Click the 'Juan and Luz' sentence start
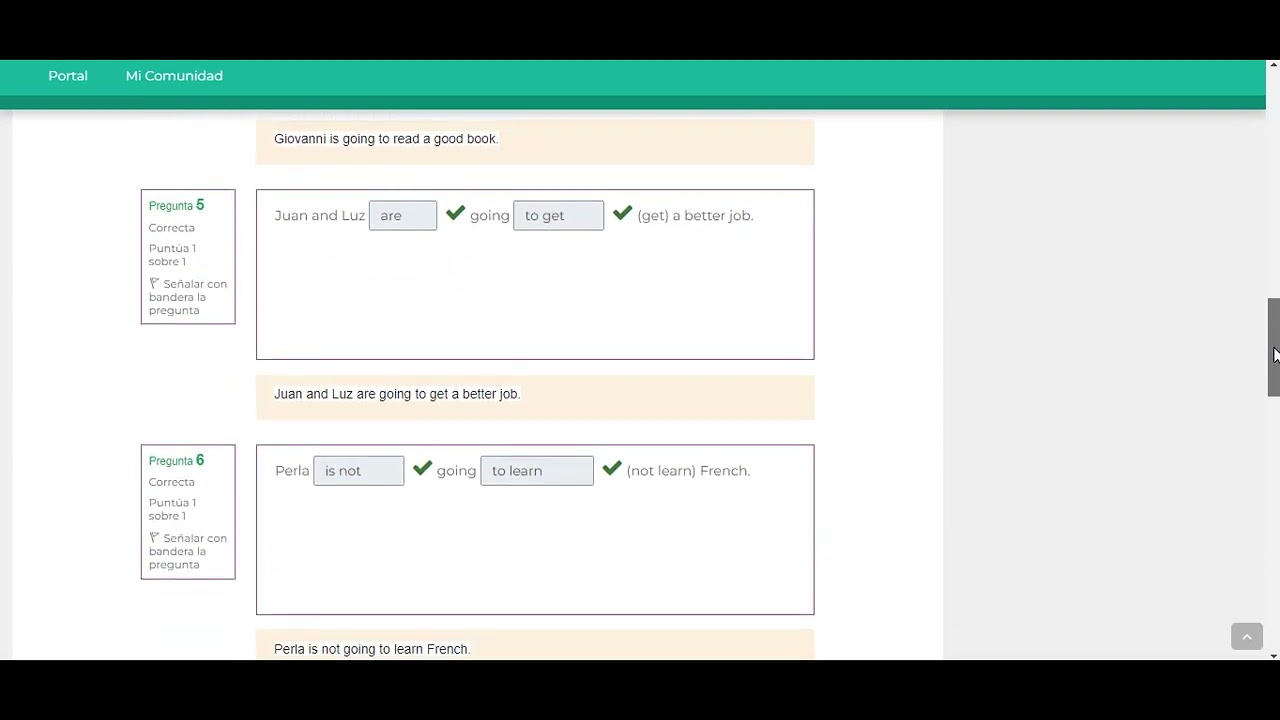Screen dimensions: 1280x720 pyautogui.click(x=320, y=215)
